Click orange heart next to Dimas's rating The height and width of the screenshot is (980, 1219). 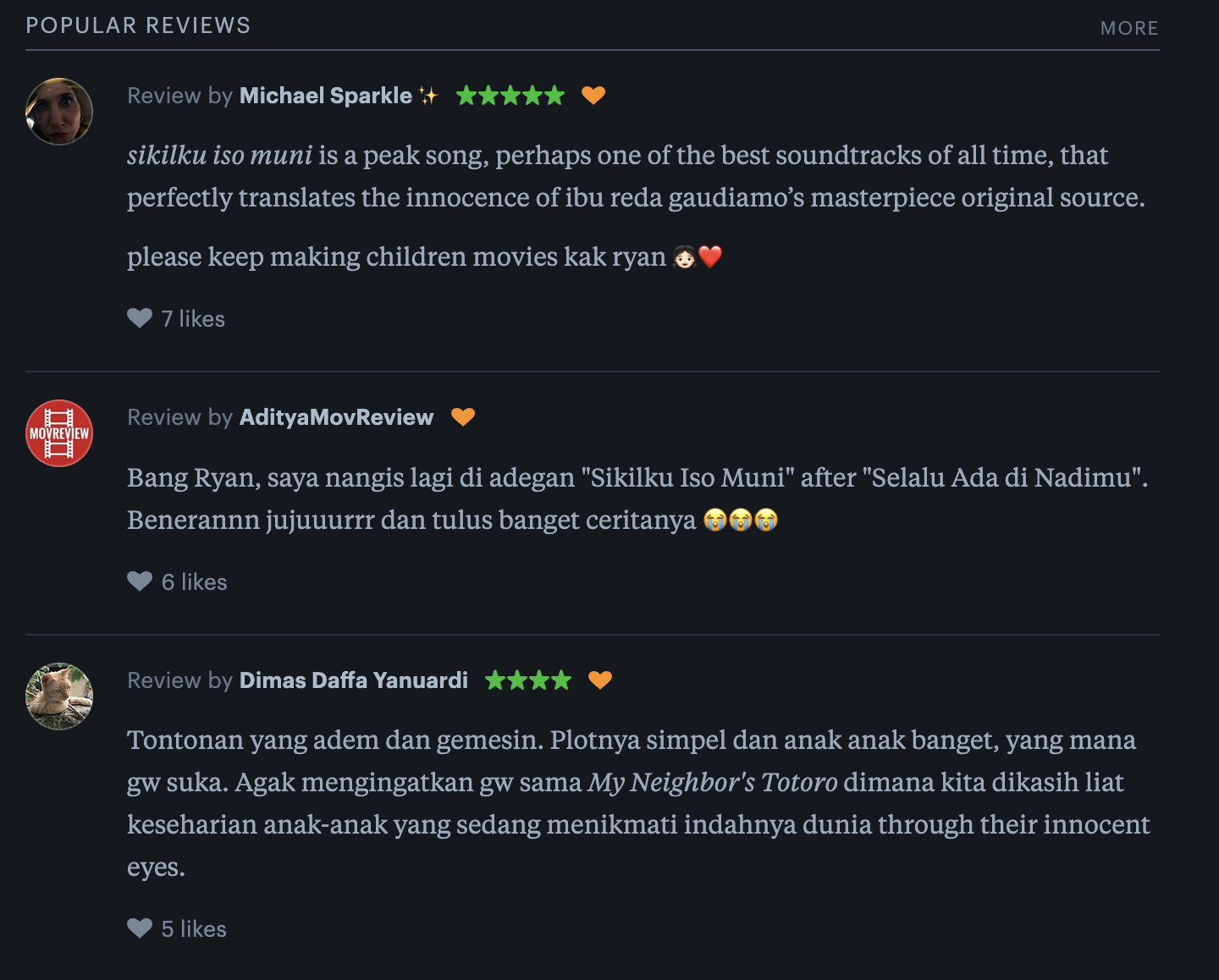coord(600,680)
